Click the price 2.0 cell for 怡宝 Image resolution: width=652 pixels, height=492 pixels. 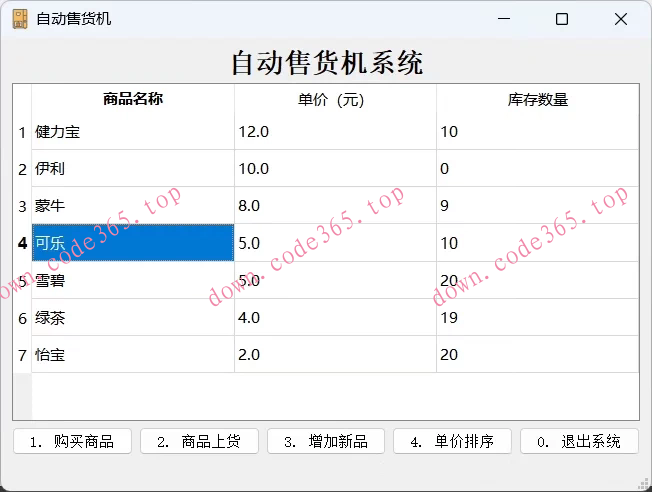point(336,354)
